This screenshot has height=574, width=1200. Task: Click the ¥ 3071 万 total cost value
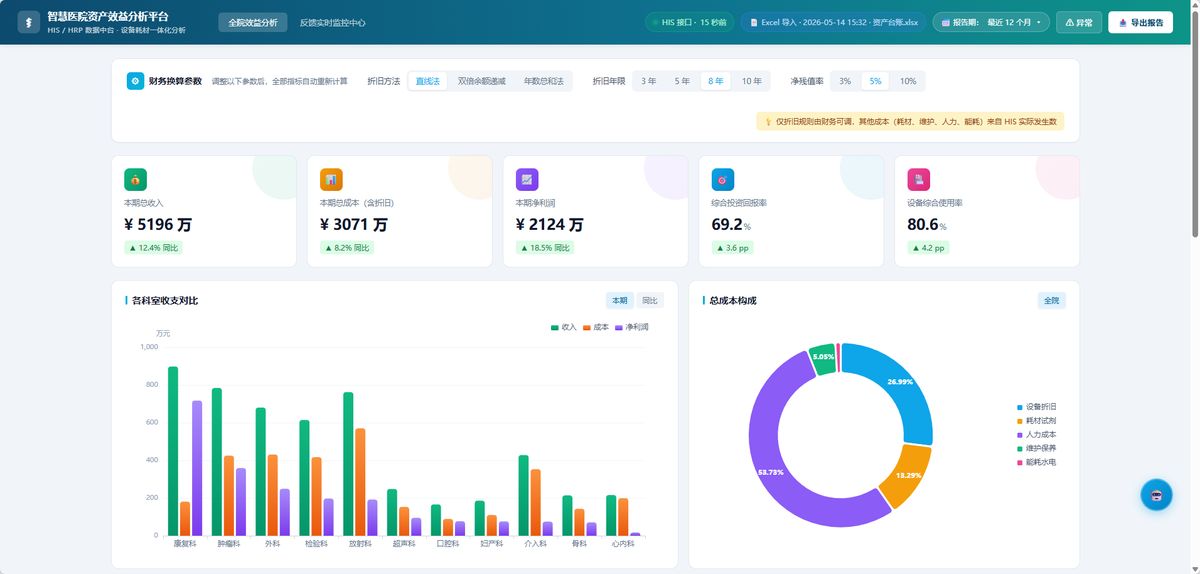(354, 225)
